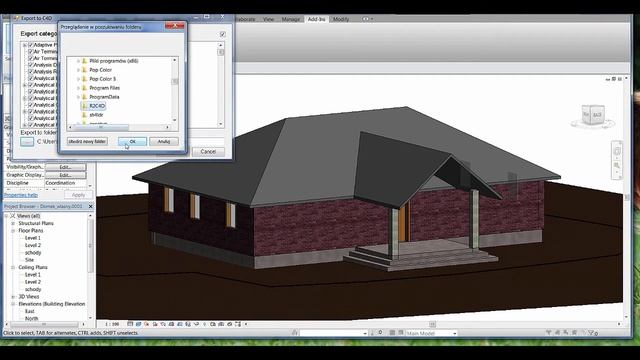Open the Discipline Coordination dropdown

(65, 183)
